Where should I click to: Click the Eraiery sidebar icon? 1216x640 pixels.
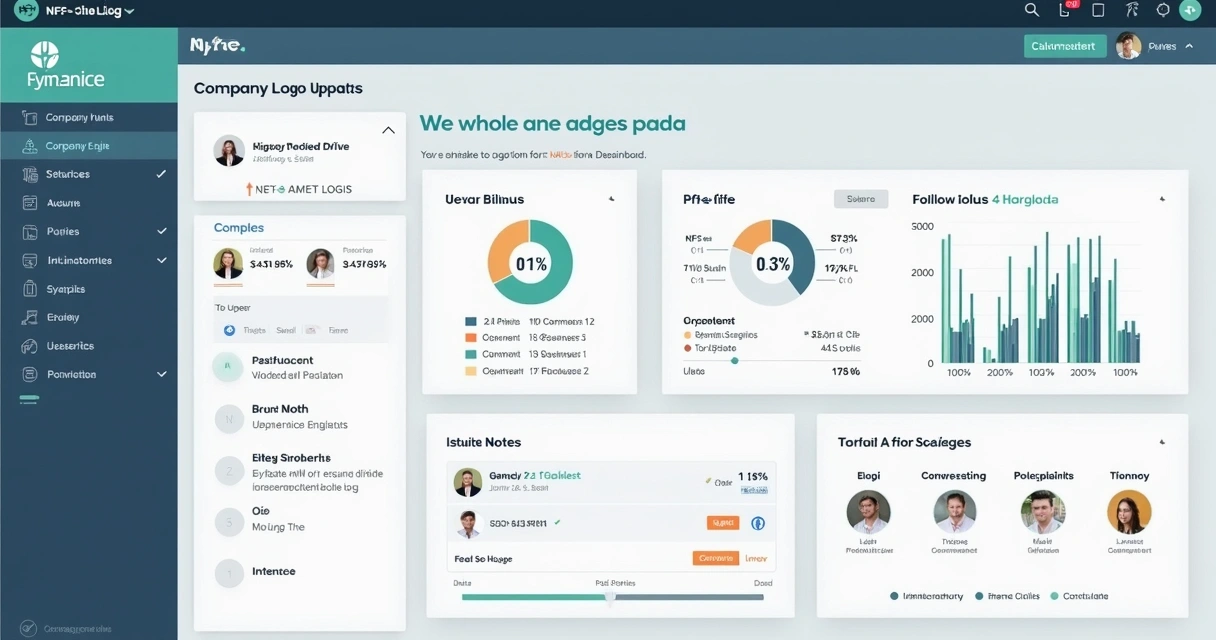pos(28,317)
